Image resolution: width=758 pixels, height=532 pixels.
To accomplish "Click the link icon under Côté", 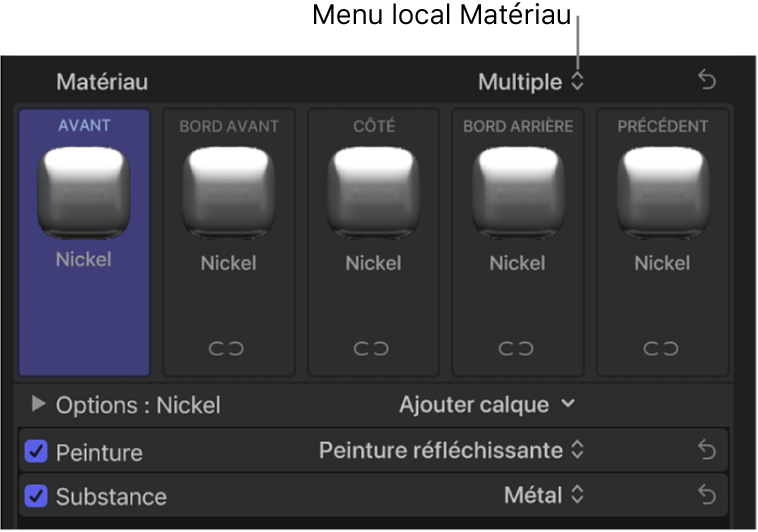I will tap(373, 348).
